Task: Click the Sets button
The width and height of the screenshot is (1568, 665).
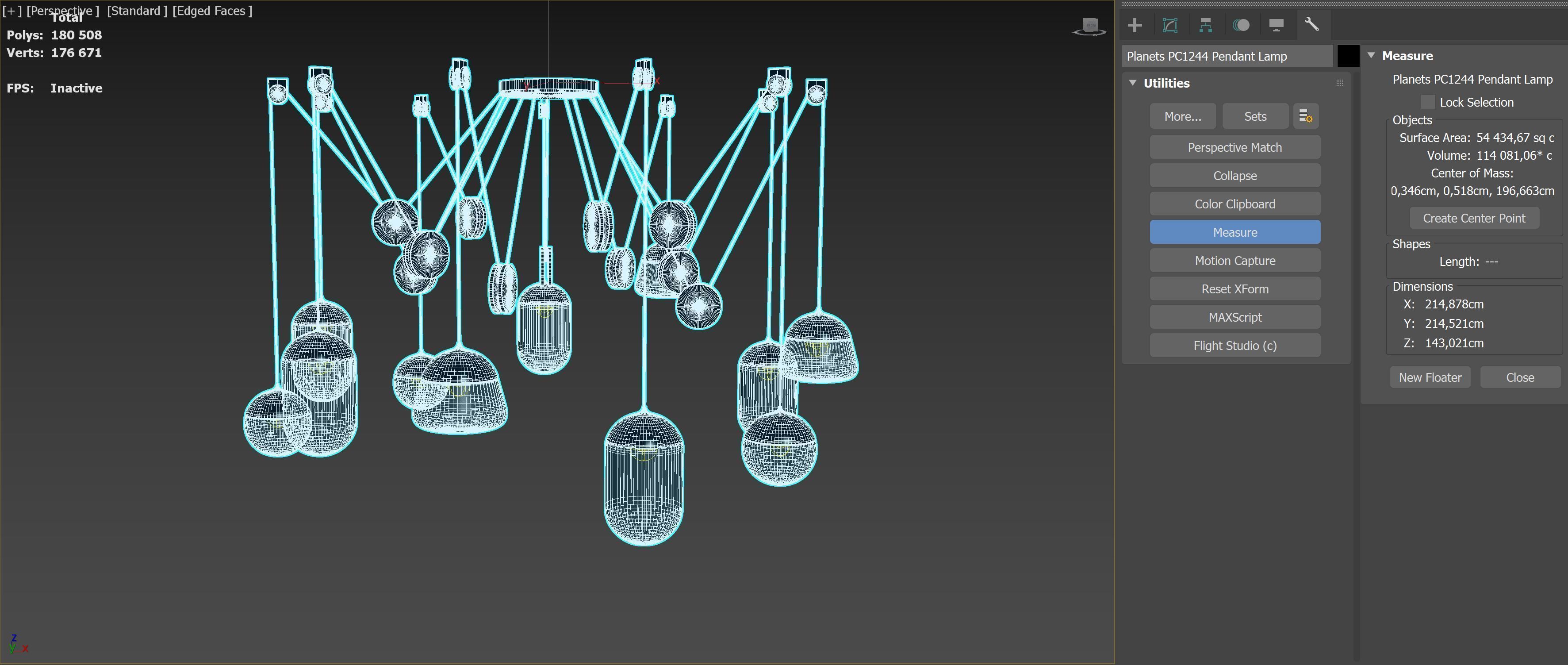Action: tap(1255, 116)
